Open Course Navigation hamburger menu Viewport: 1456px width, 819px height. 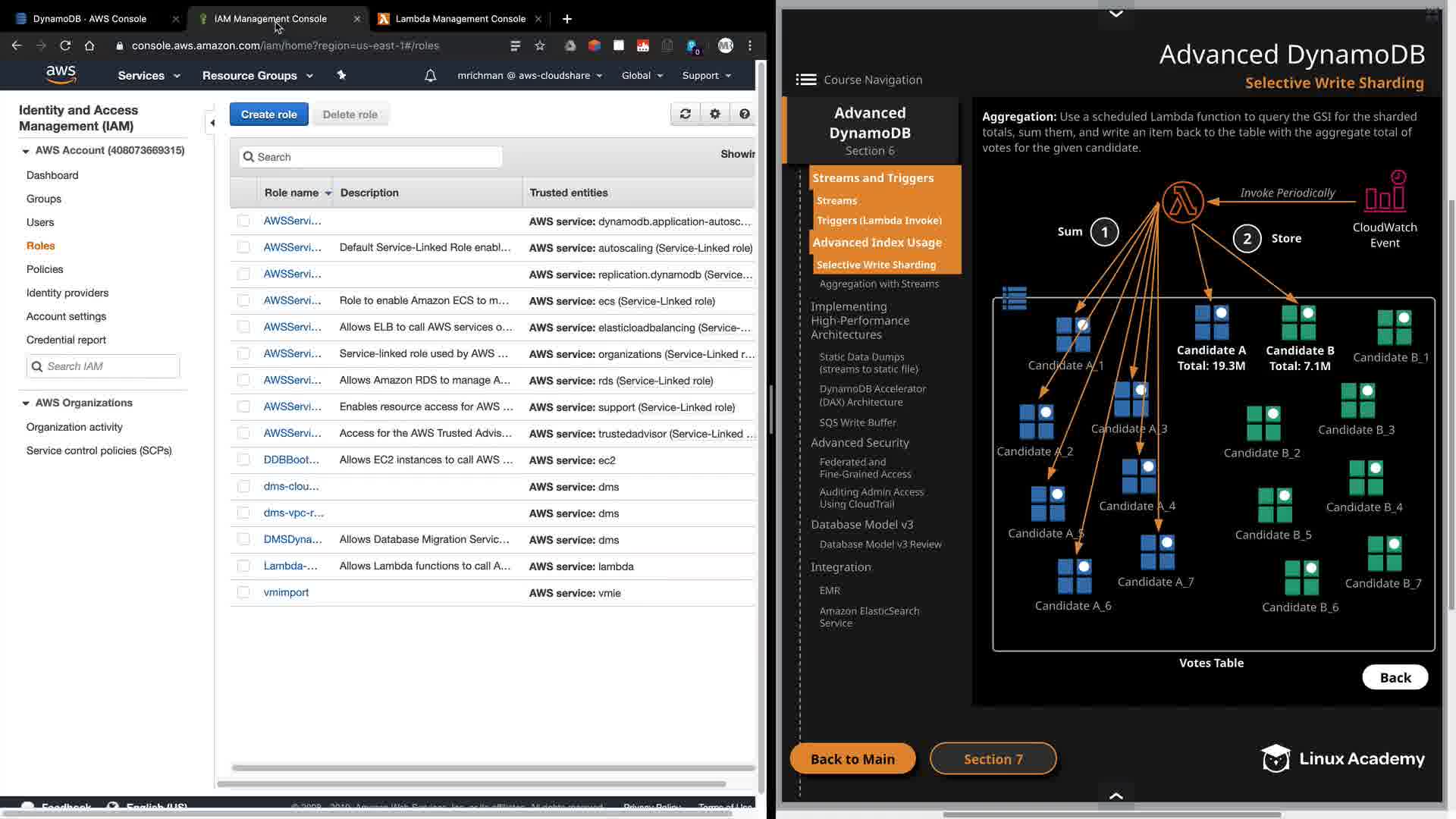click(x=805, y=80)
